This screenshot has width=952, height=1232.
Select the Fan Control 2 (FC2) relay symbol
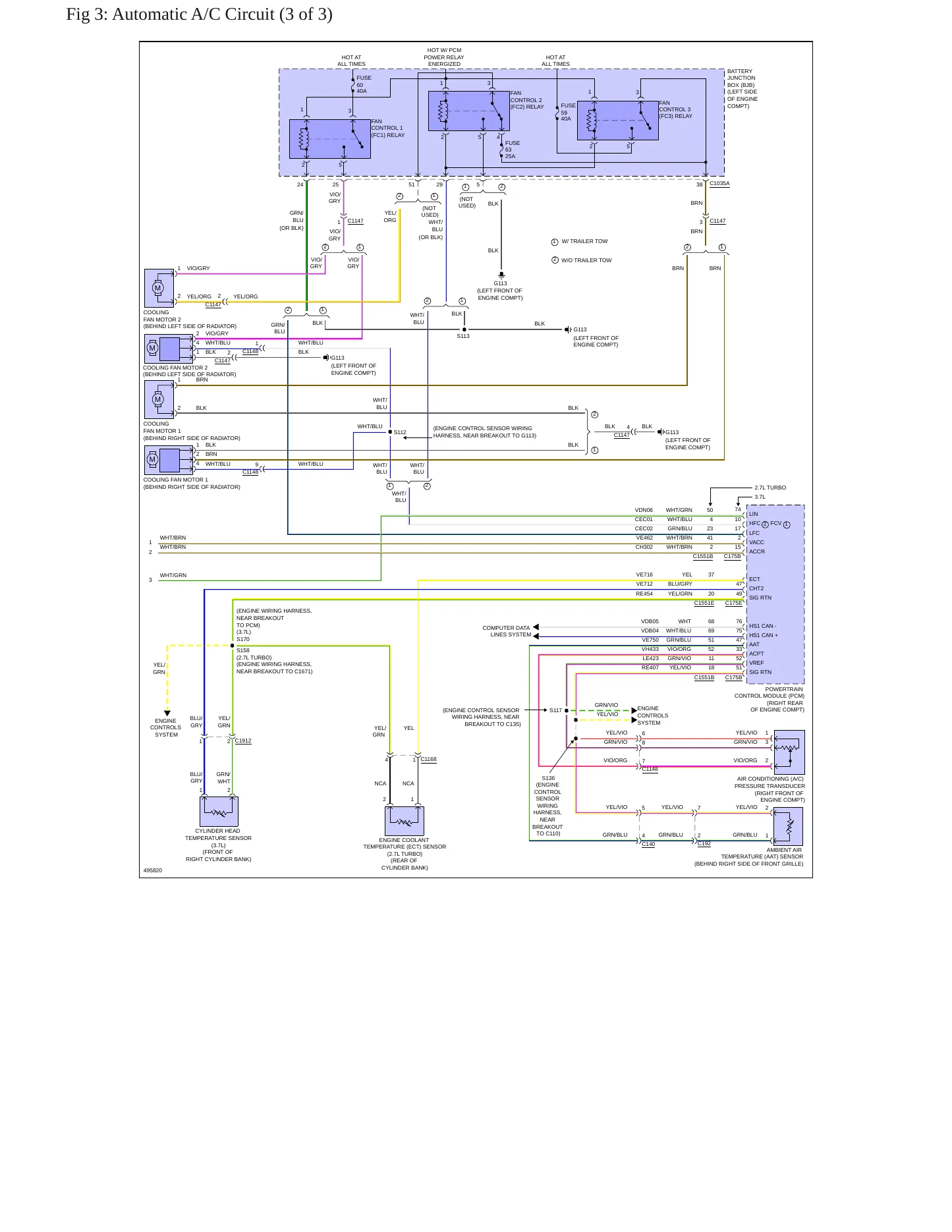pos(469,111)
